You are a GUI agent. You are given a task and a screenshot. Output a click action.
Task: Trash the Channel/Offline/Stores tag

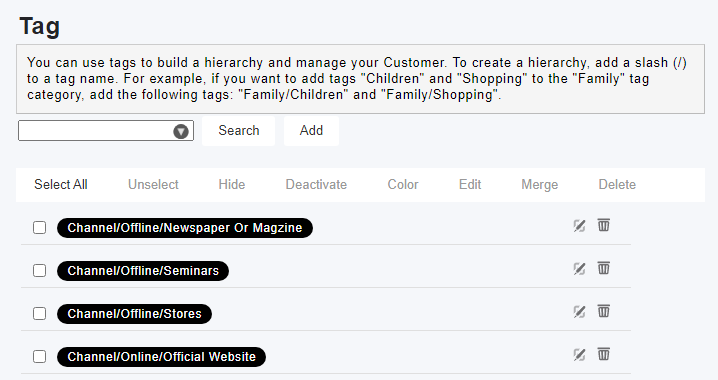click(x=604, y=311)
